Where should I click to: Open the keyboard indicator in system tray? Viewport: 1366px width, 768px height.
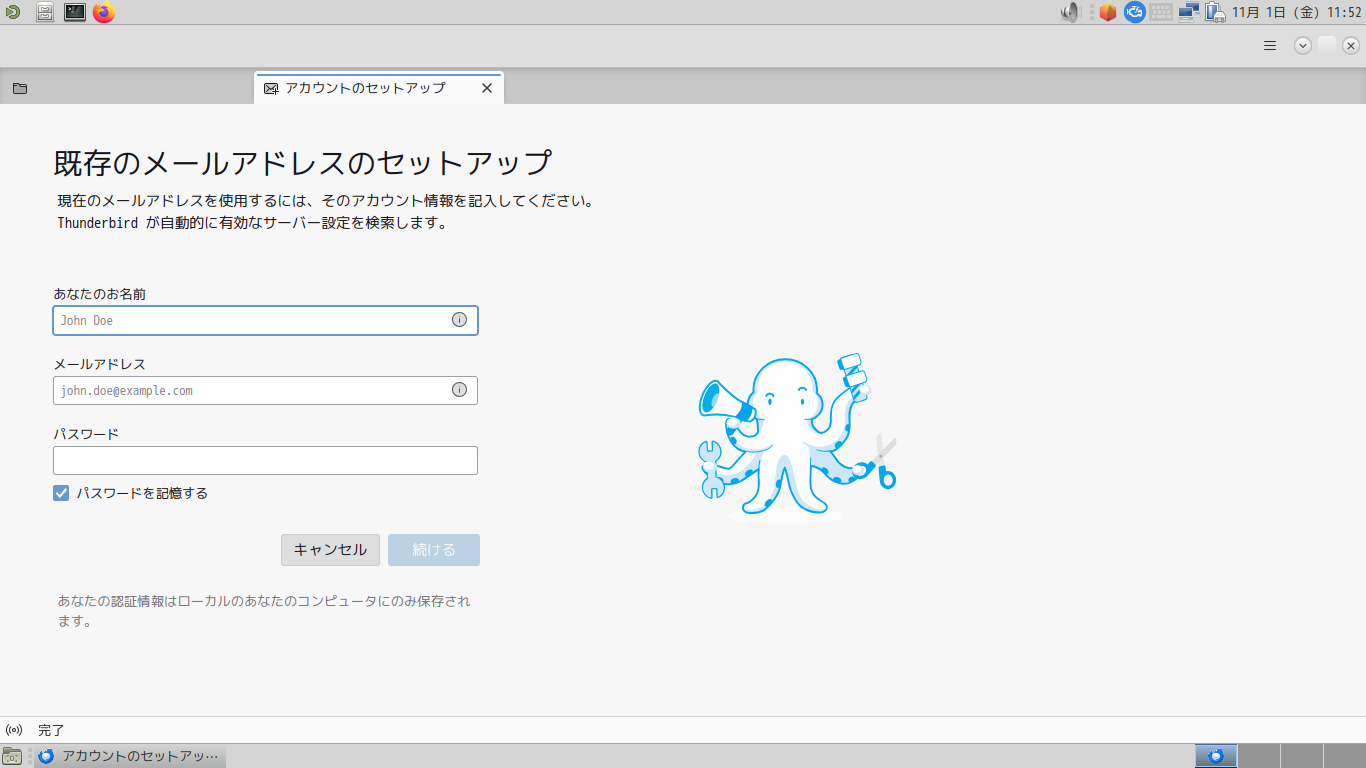point(1161,12)
